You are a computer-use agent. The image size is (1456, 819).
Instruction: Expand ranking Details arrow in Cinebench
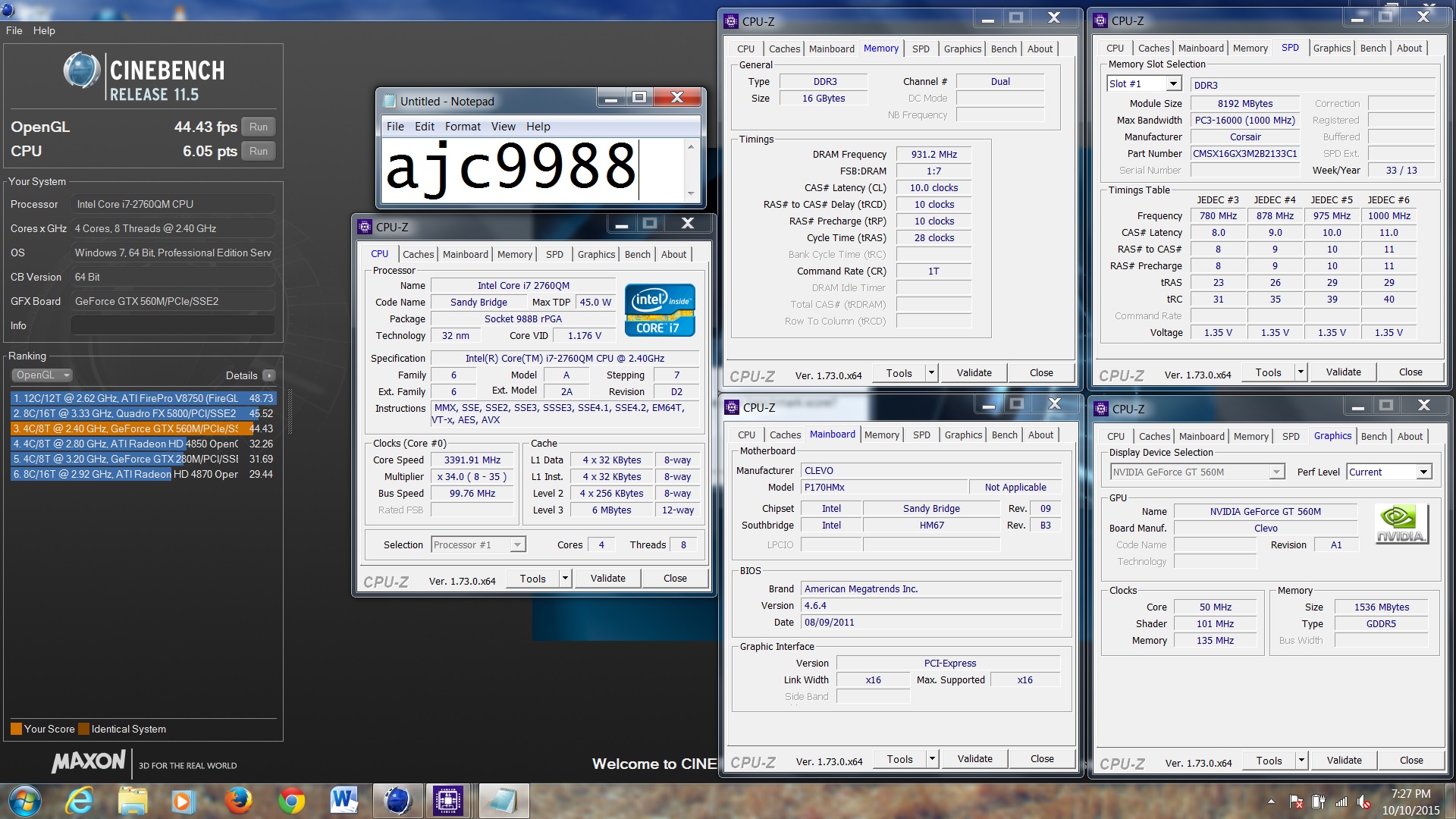tap(268, 375)
